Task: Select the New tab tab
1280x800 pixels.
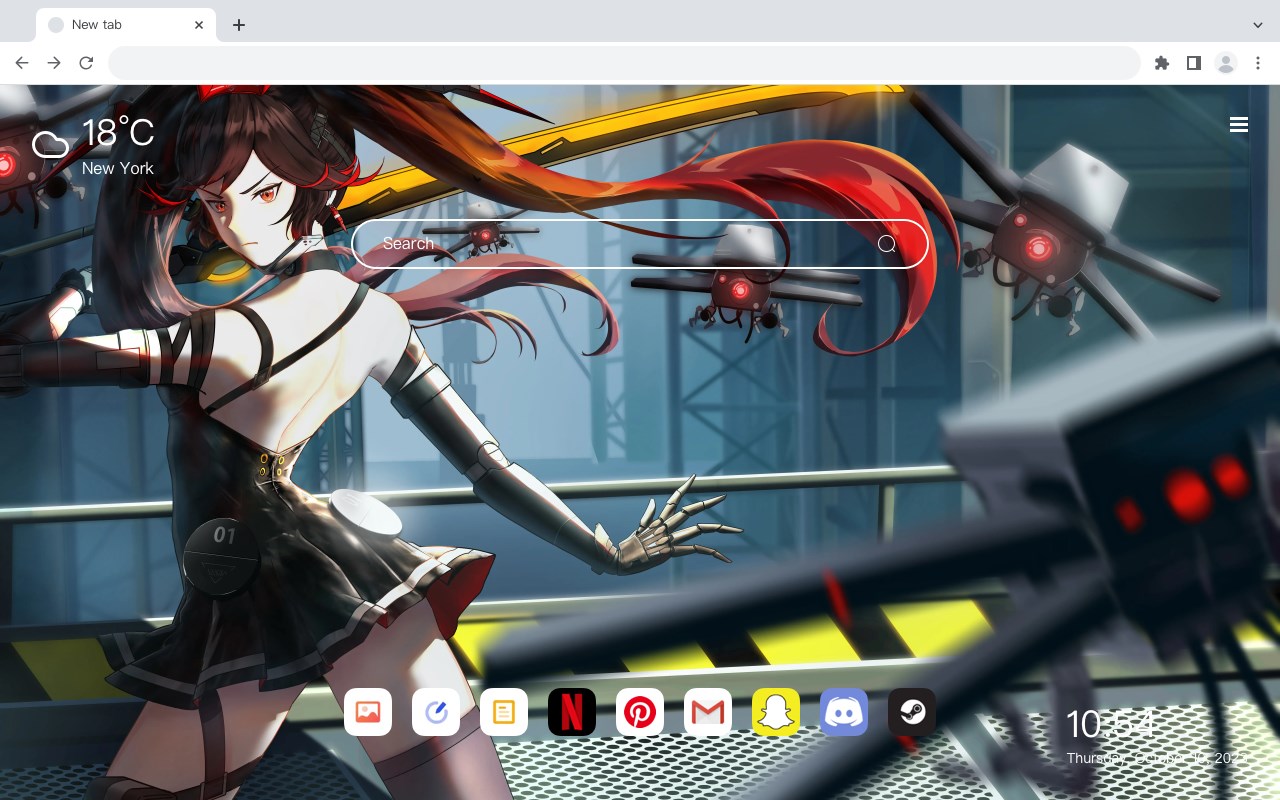Action: 126,25
